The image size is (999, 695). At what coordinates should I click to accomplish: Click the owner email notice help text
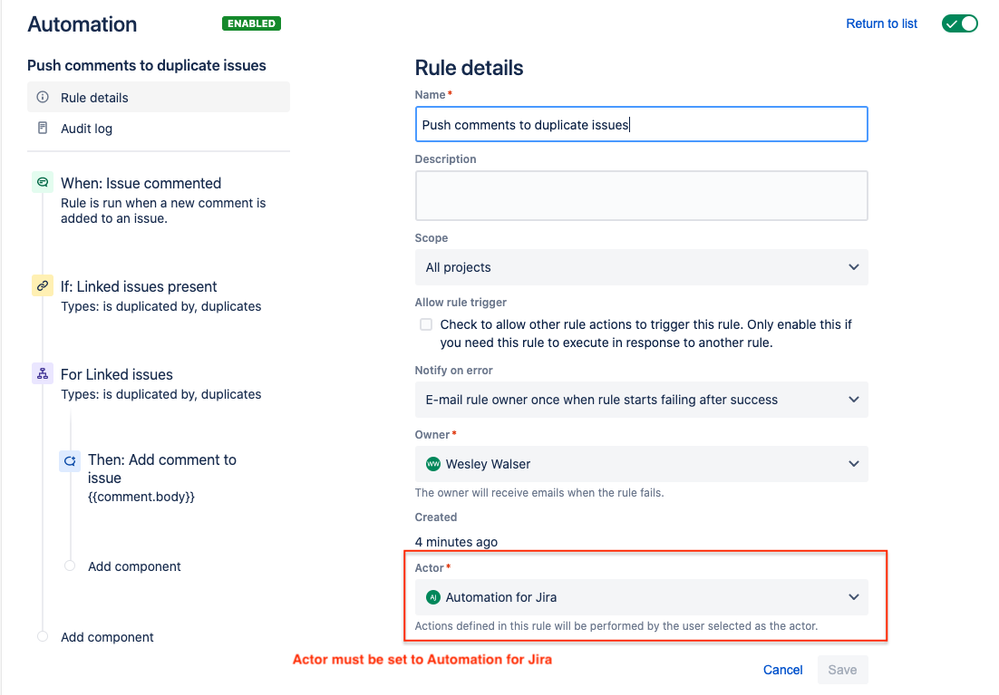coord(539,493)
